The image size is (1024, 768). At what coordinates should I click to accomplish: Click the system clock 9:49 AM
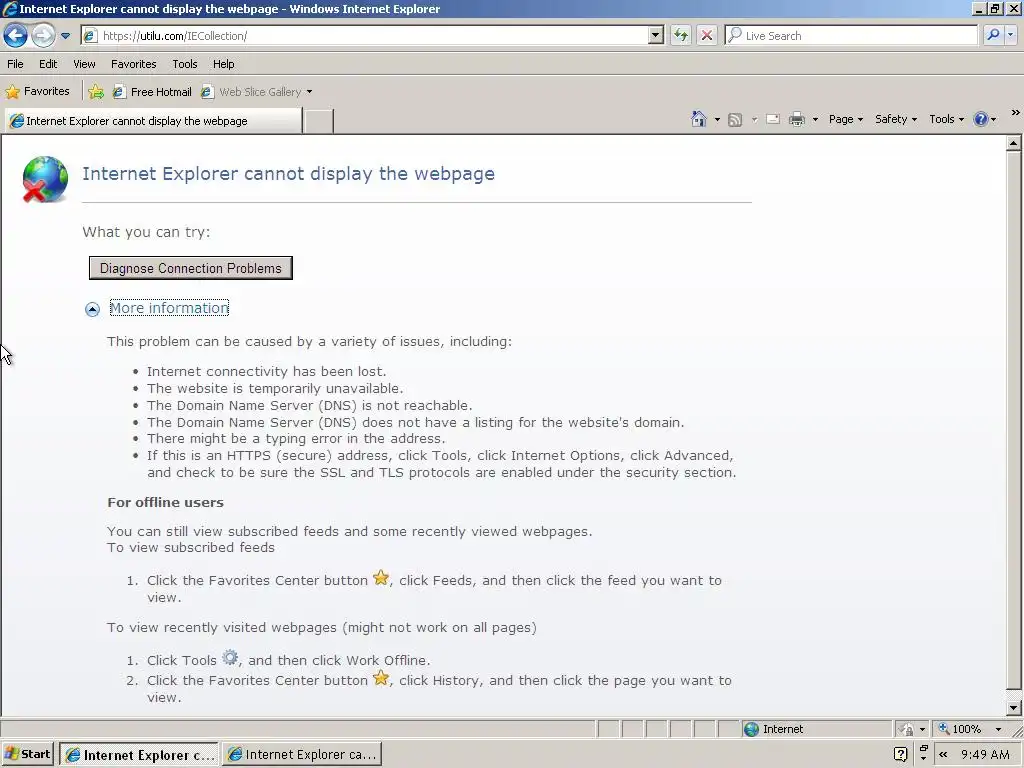[x=985, y=754]
